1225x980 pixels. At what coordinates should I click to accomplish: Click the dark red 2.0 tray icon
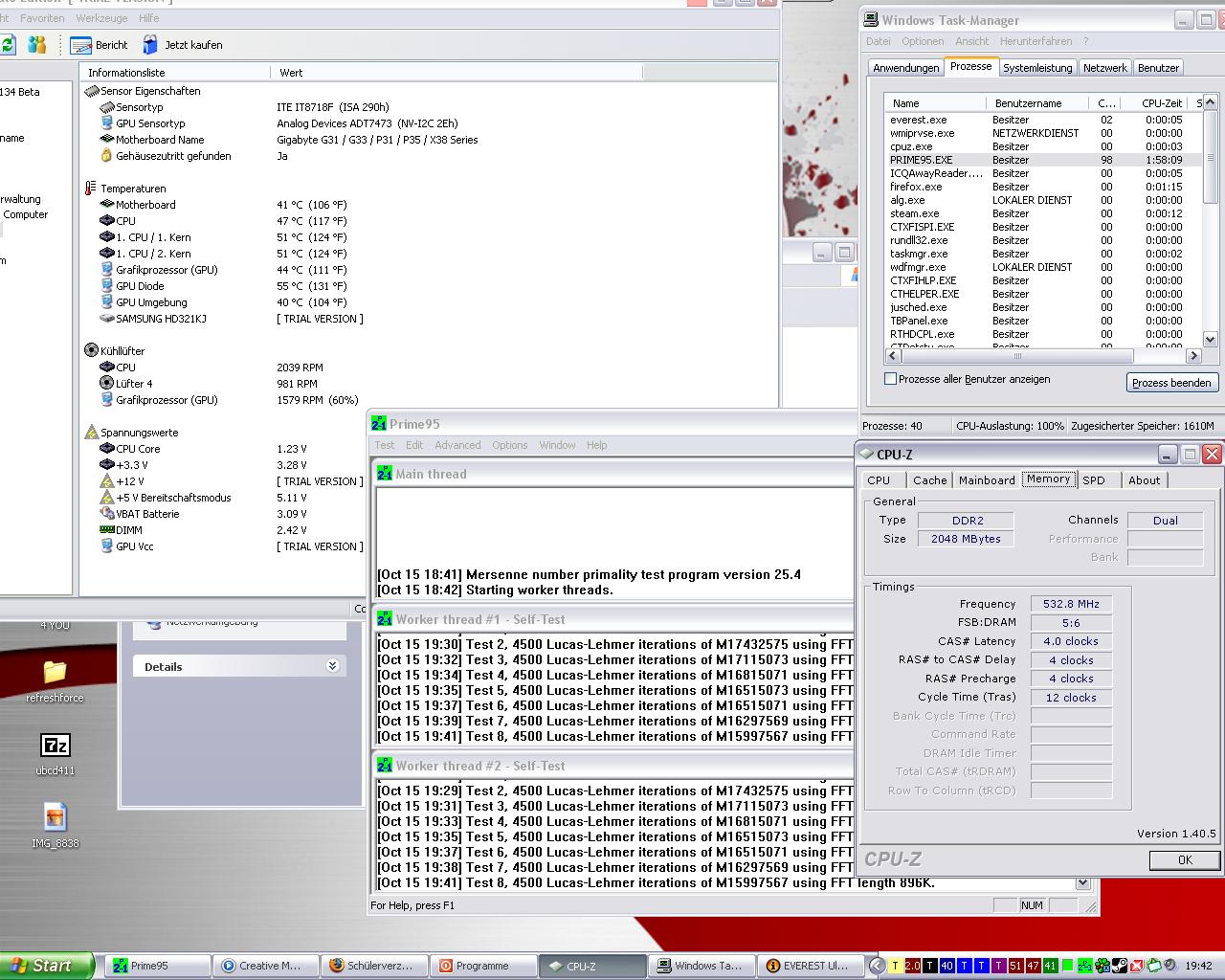click(913, 967)
